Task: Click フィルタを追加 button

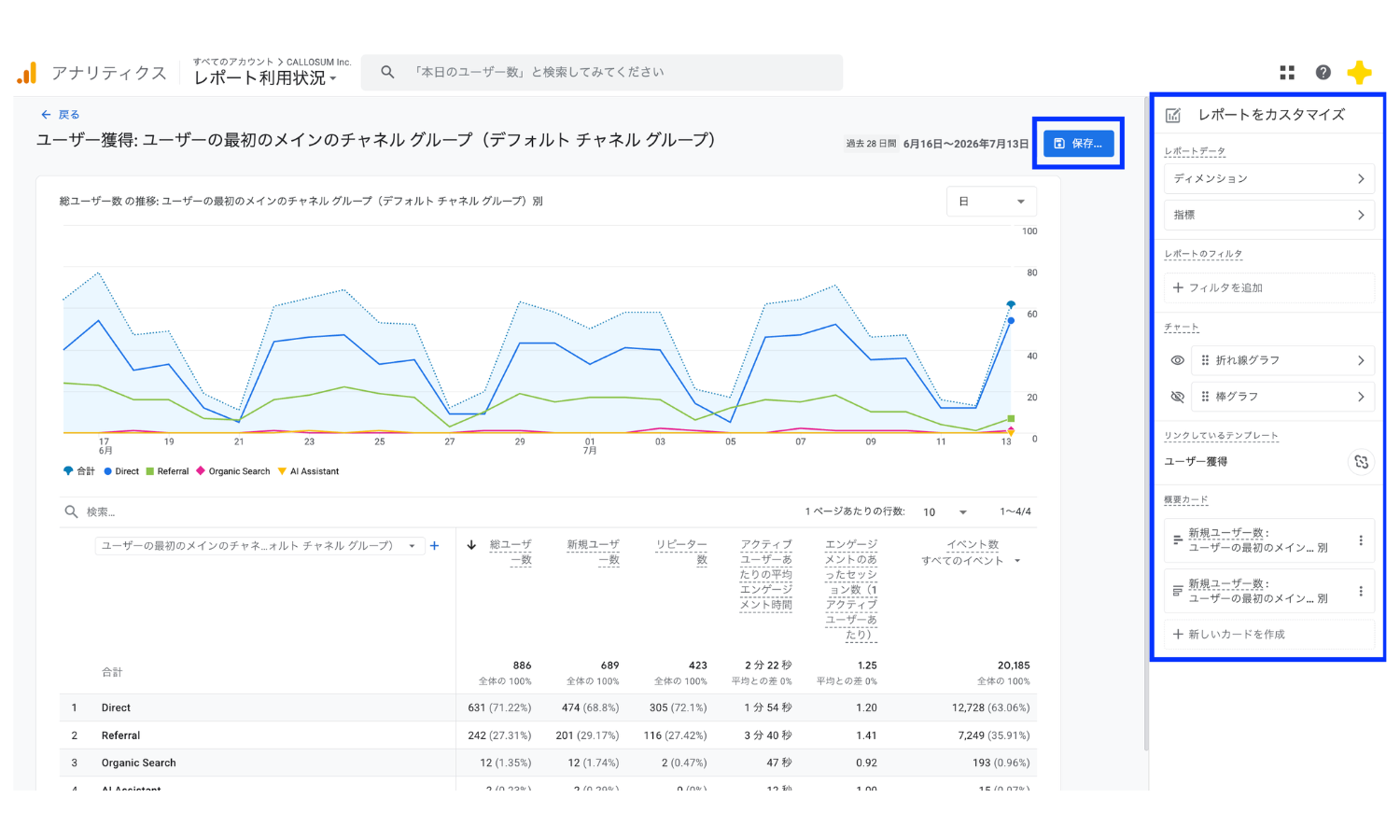Action: pos(1269,288)
